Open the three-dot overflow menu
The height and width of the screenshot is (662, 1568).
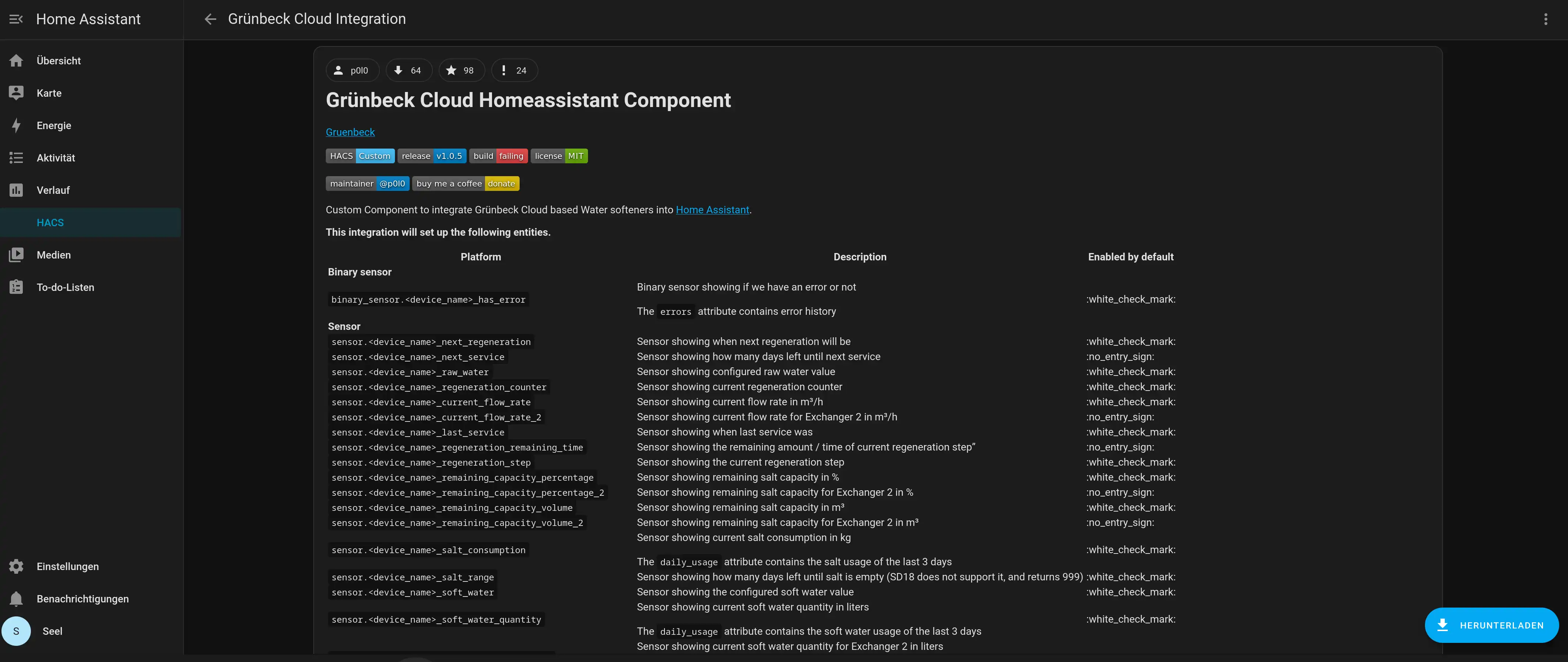coord(1545,19)
